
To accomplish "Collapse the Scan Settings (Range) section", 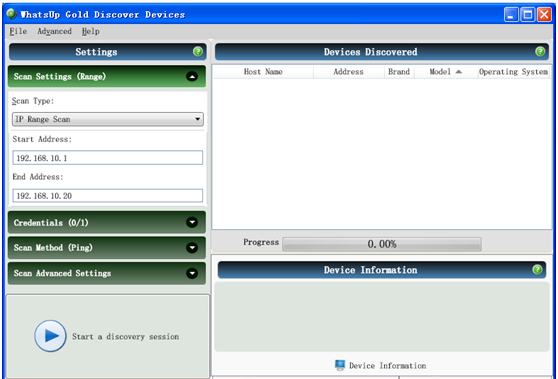I will pyautogui.click(x=192, y=77).
